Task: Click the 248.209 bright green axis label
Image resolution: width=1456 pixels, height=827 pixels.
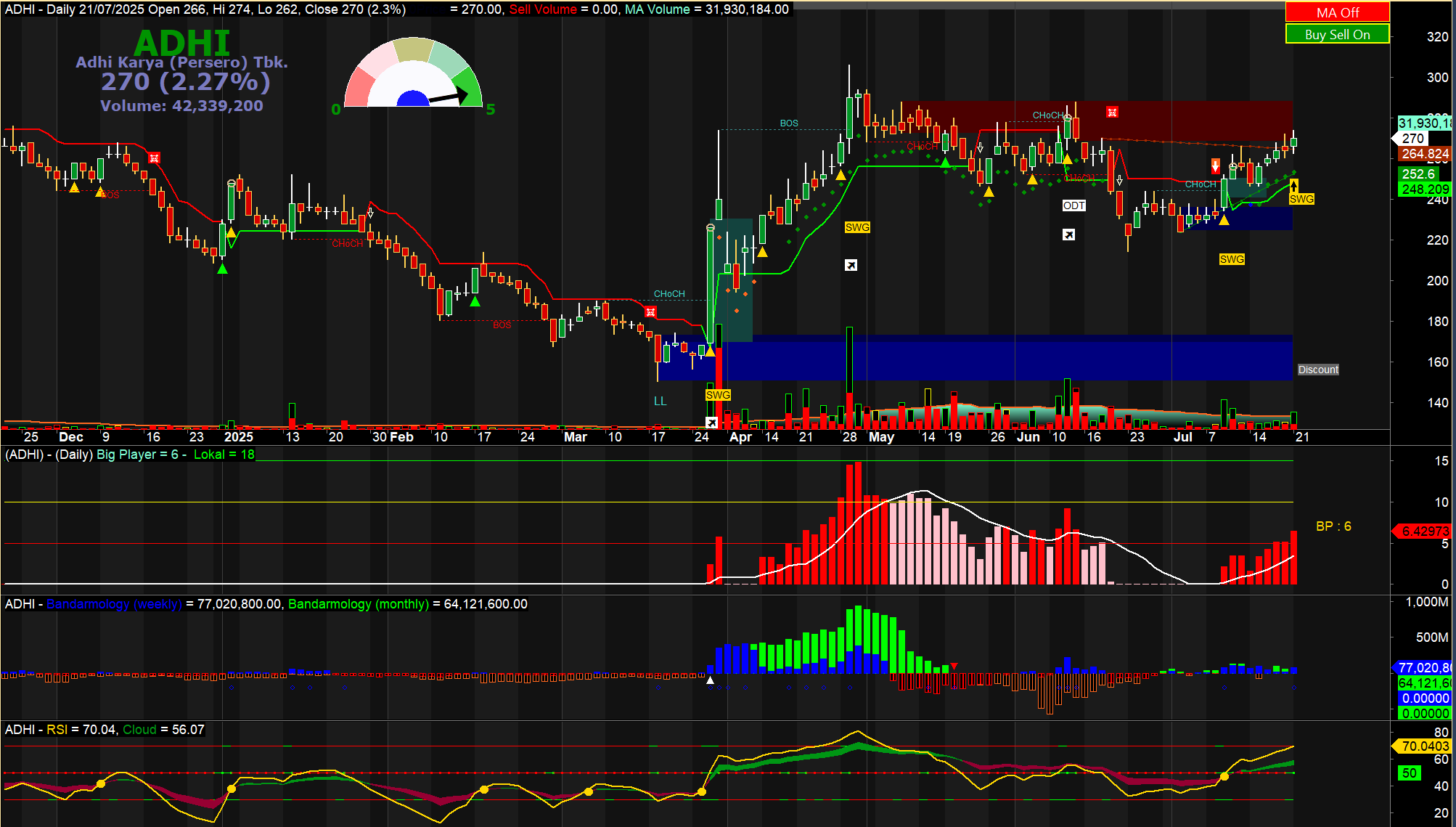Action: pyautogui.click(x=1424, y=190)
